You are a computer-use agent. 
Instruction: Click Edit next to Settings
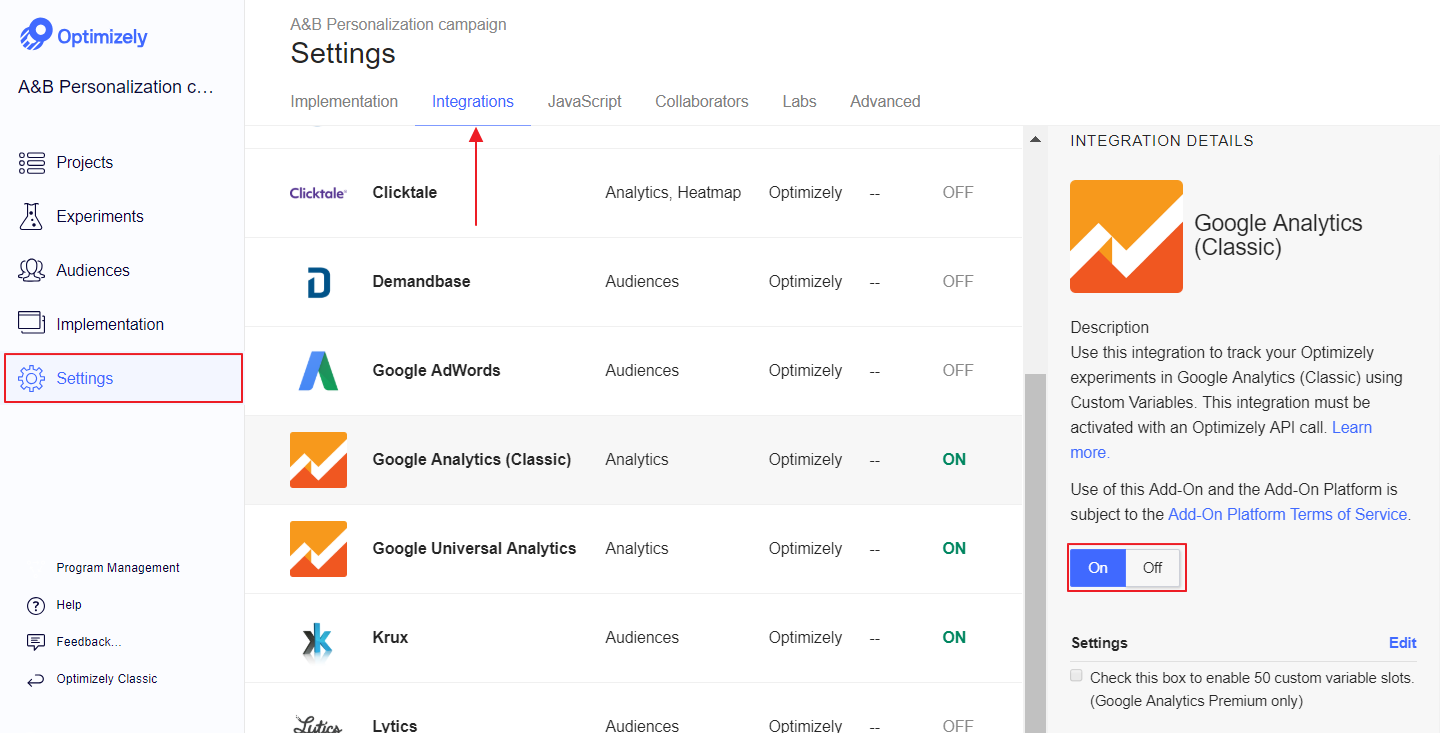(1402, 643)
